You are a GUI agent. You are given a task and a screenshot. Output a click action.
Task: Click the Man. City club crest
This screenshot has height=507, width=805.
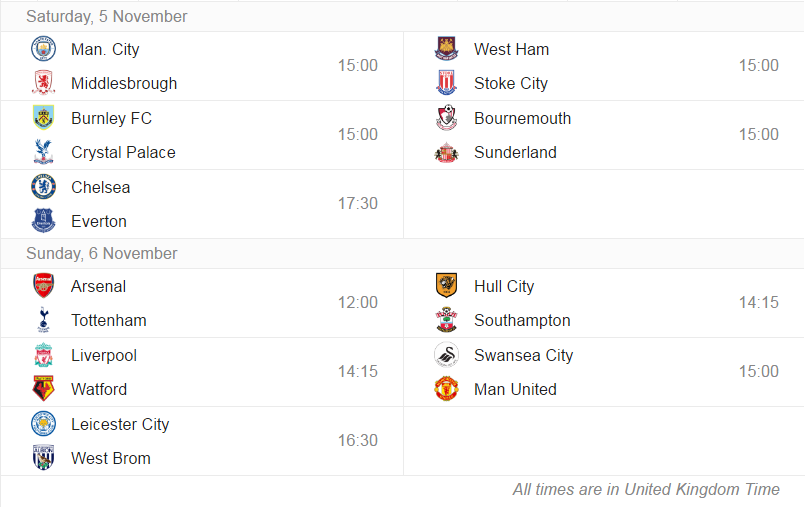[x=44, y=49]
